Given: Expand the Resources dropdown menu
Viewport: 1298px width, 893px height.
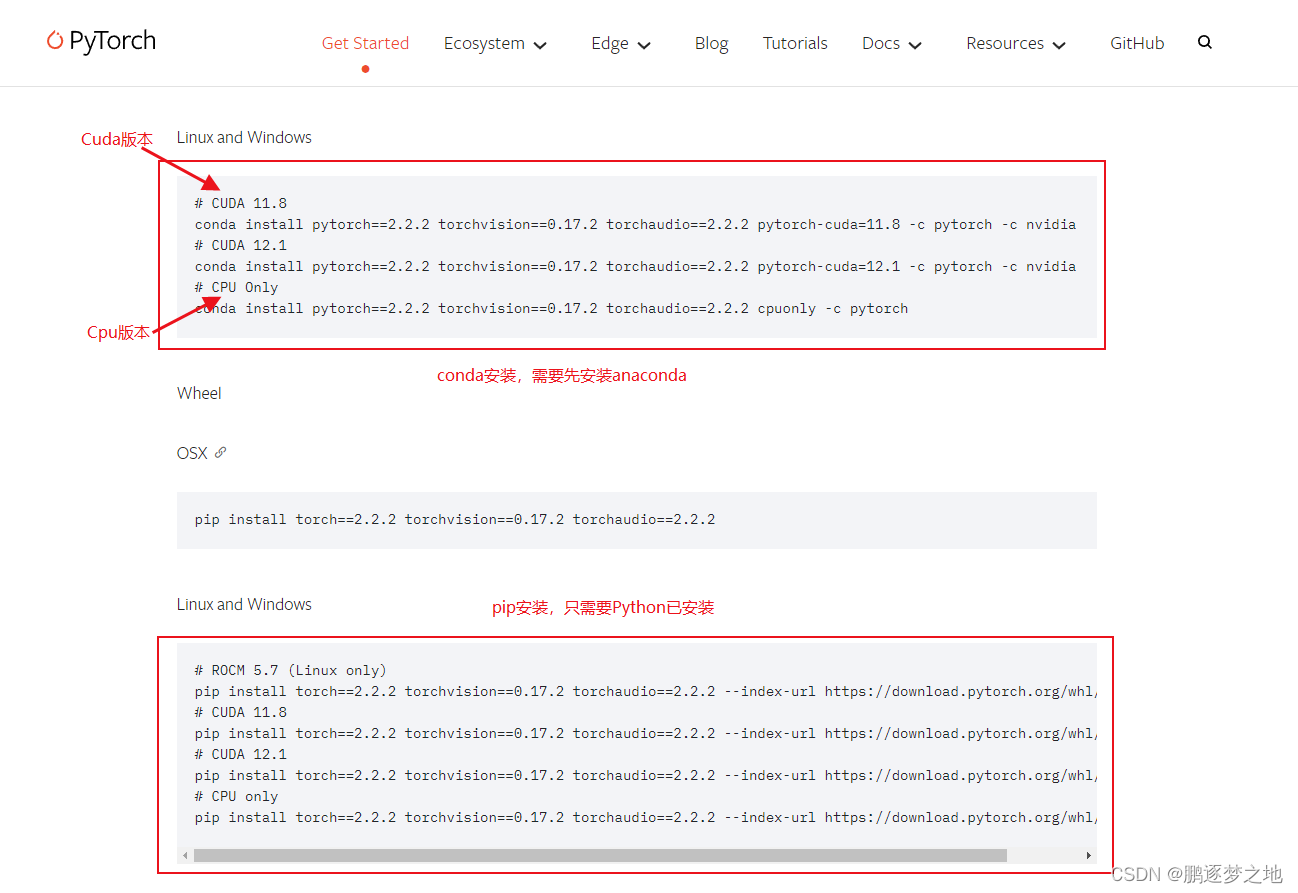Looking at the screenshot, I should 1016,44.
